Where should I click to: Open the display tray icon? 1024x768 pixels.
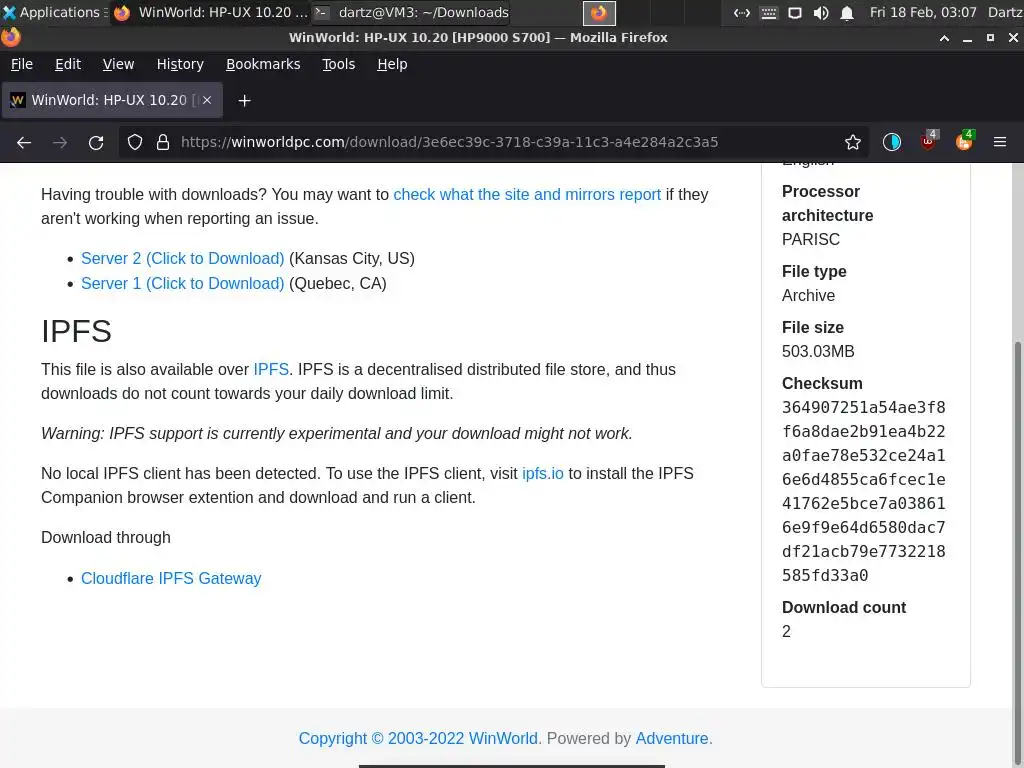point(795,13)
